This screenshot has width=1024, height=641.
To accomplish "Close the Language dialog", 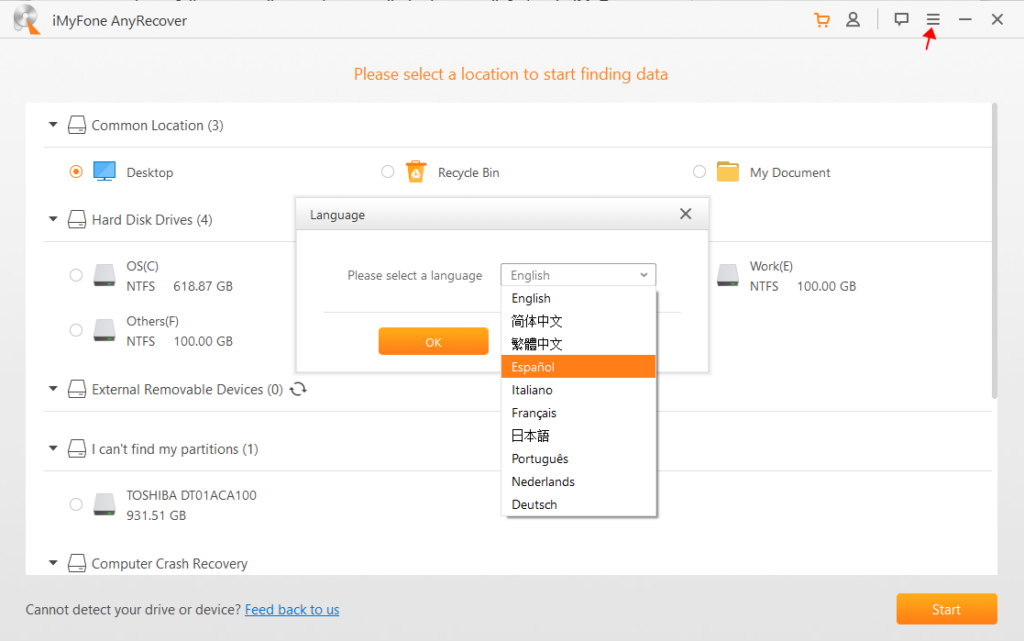I will tap(685, 214).
